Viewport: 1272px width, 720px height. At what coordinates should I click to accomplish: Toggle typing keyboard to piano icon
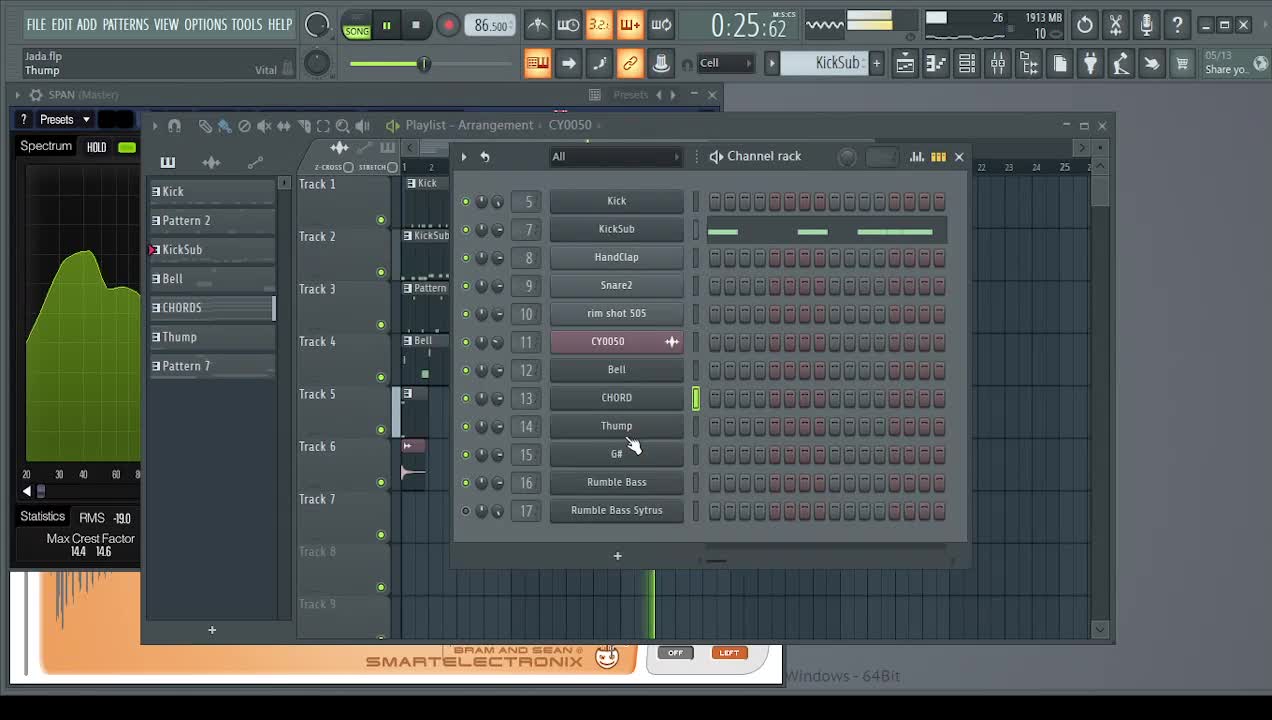pyautogui.click(x=537, y=63)
